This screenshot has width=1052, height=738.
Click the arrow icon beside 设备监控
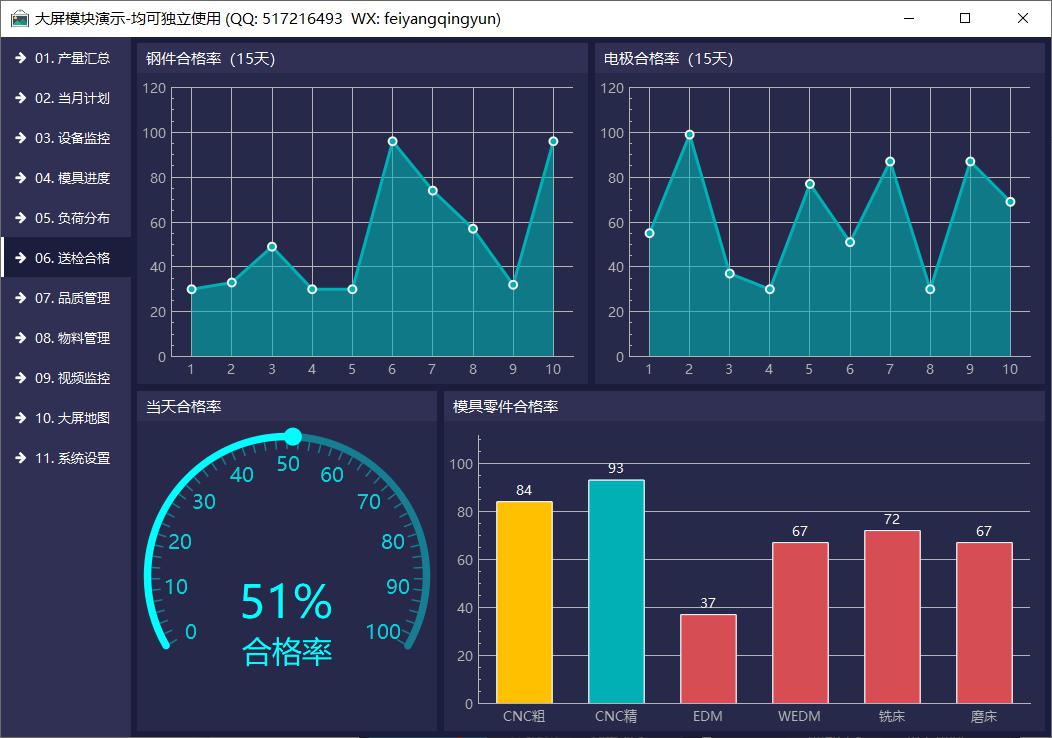click(20, 138)
